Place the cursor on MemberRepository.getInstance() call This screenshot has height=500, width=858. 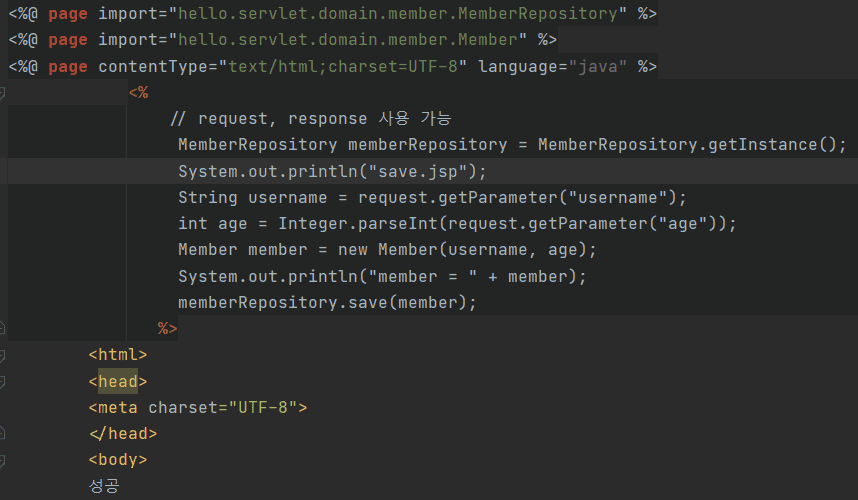[x=687, y=145]
